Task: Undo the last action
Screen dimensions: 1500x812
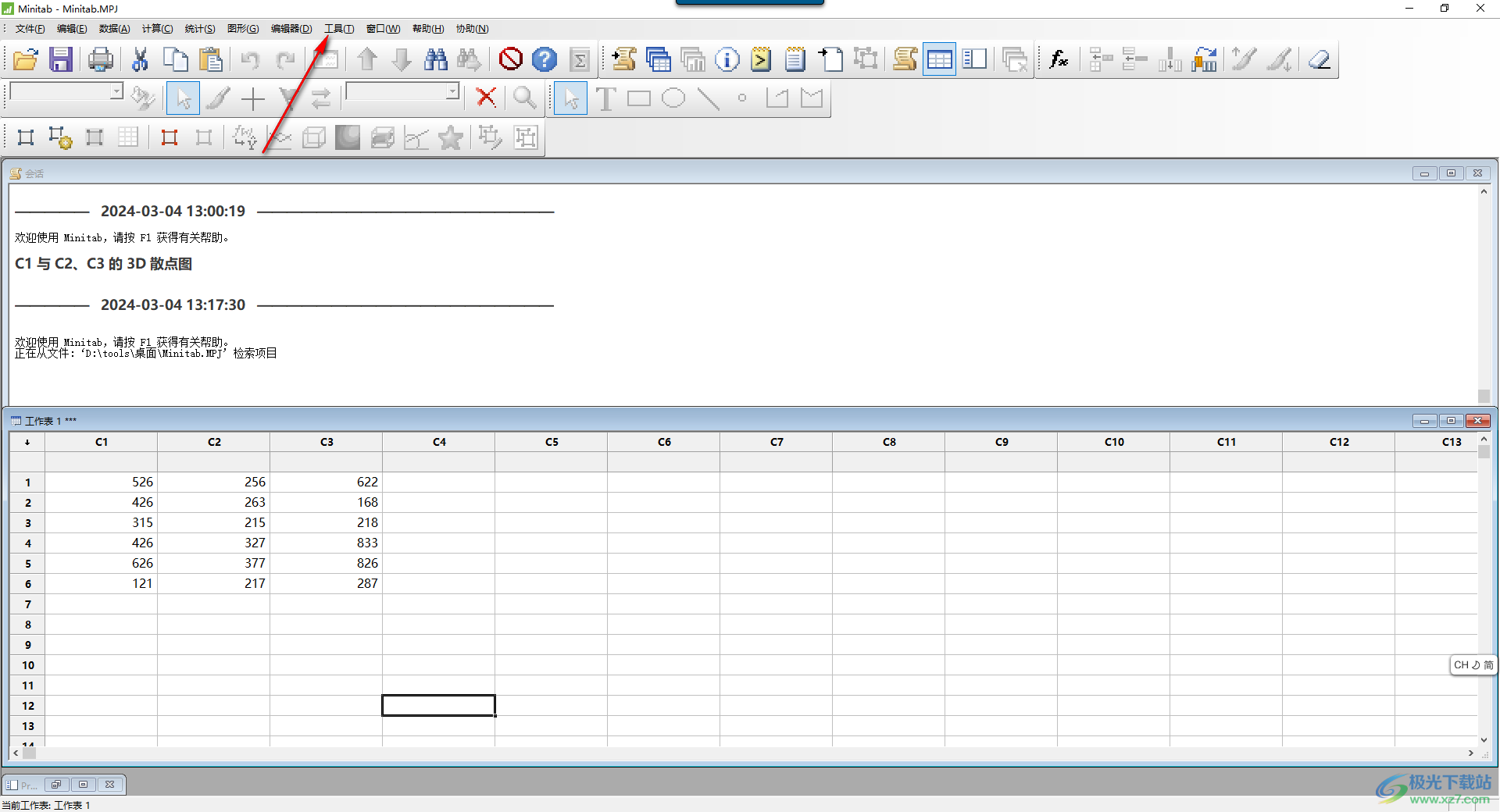Action: [x=250, y=59]
